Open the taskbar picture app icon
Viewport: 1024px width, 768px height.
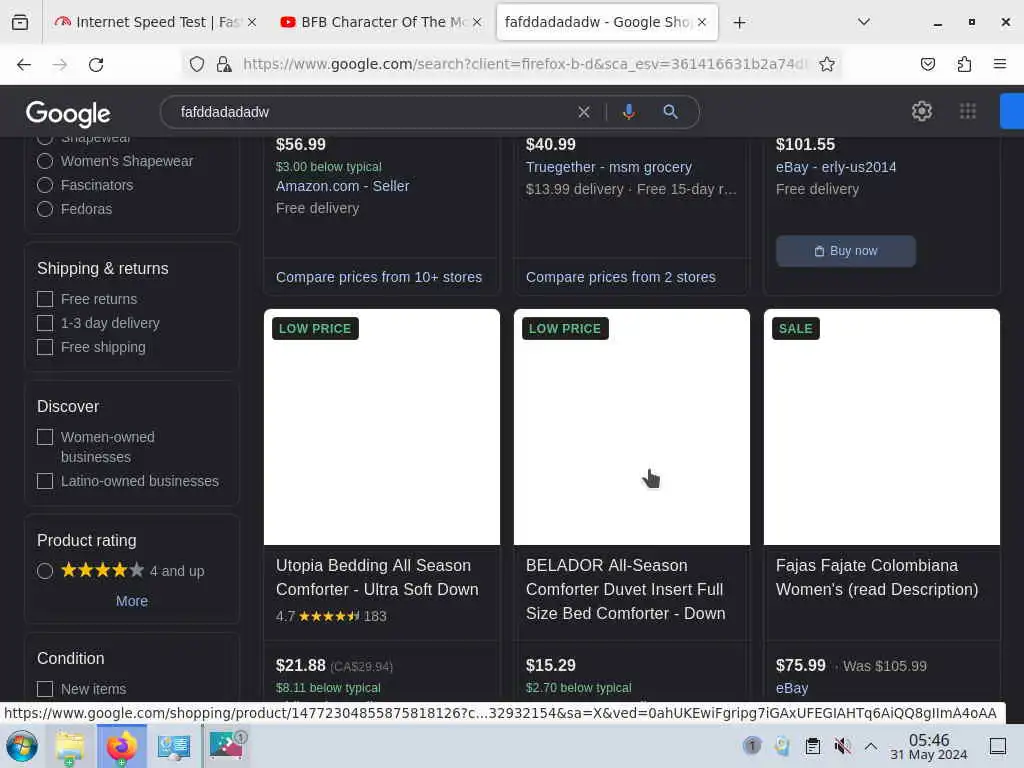pyautogui.click(x=227, y=746)
